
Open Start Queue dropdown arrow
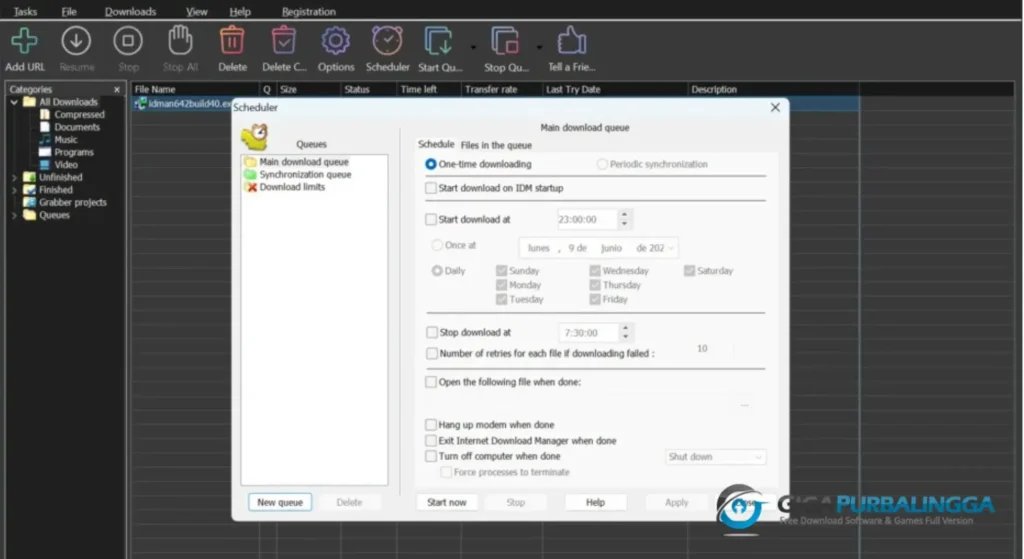coord(473,47)
